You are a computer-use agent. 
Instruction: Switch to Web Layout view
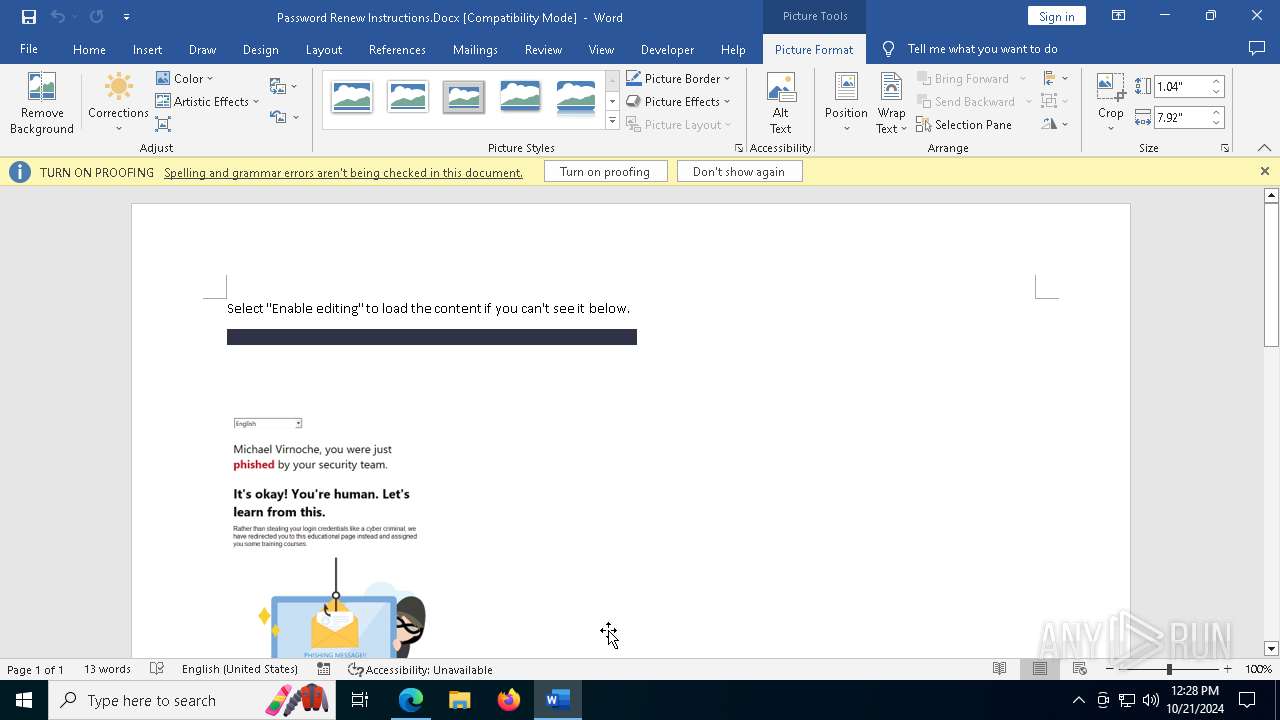(1079, 669)
